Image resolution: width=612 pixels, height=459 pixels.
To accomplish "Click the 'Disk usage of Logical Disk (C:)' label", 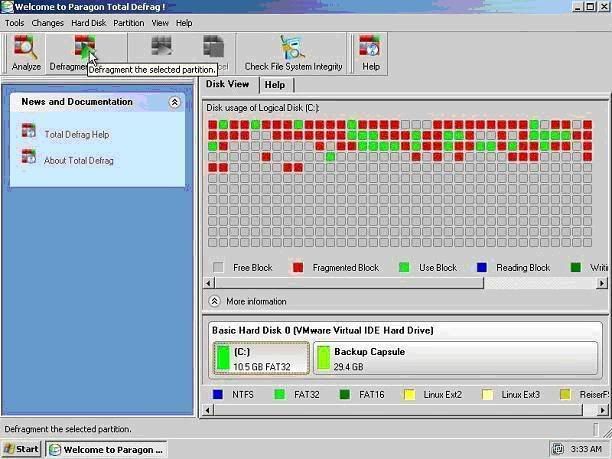I will pos(263,108).
